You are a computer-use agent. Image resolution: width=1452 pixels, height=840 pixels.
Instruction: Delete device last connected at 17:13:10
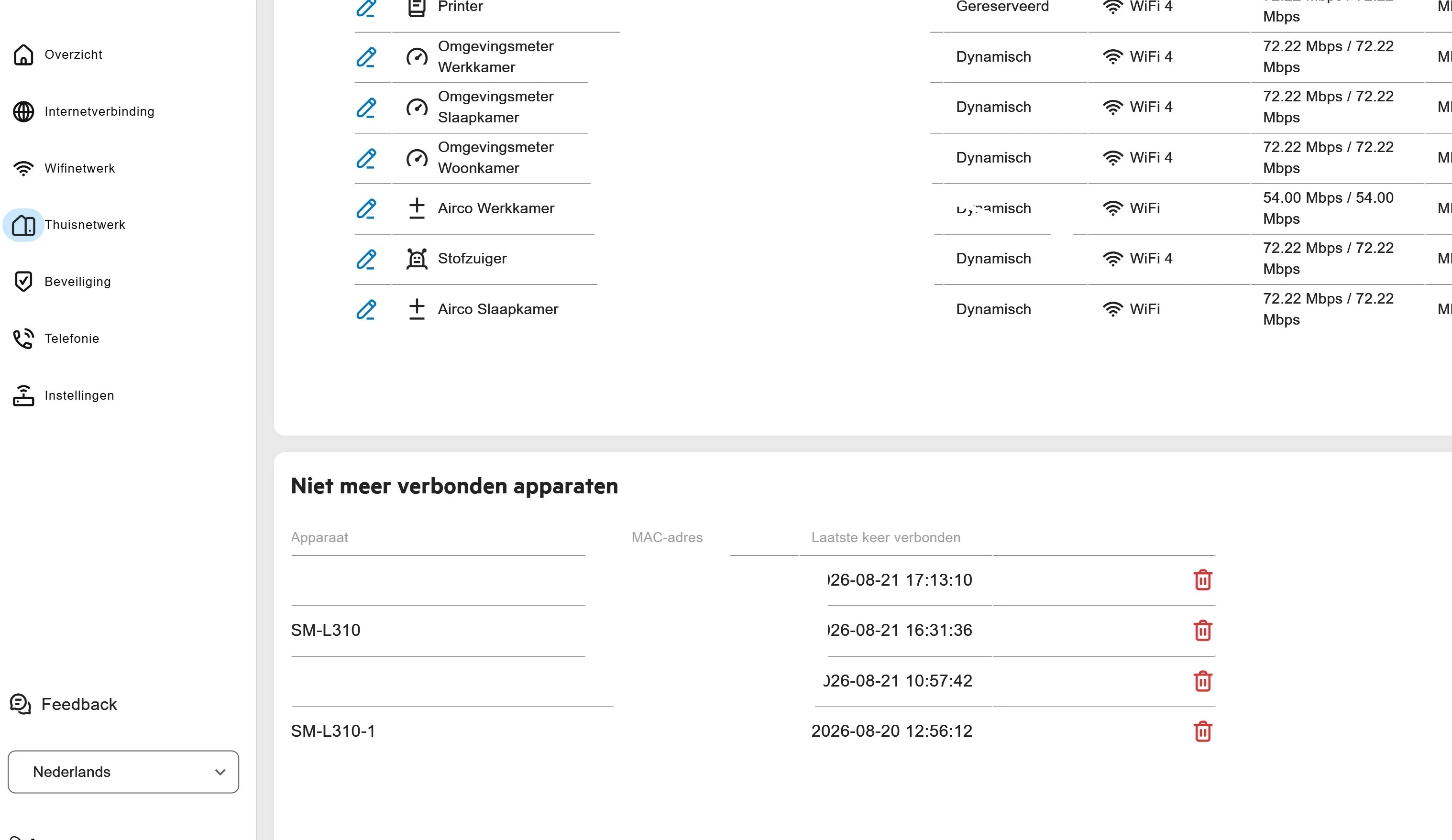coord(1202,580)
